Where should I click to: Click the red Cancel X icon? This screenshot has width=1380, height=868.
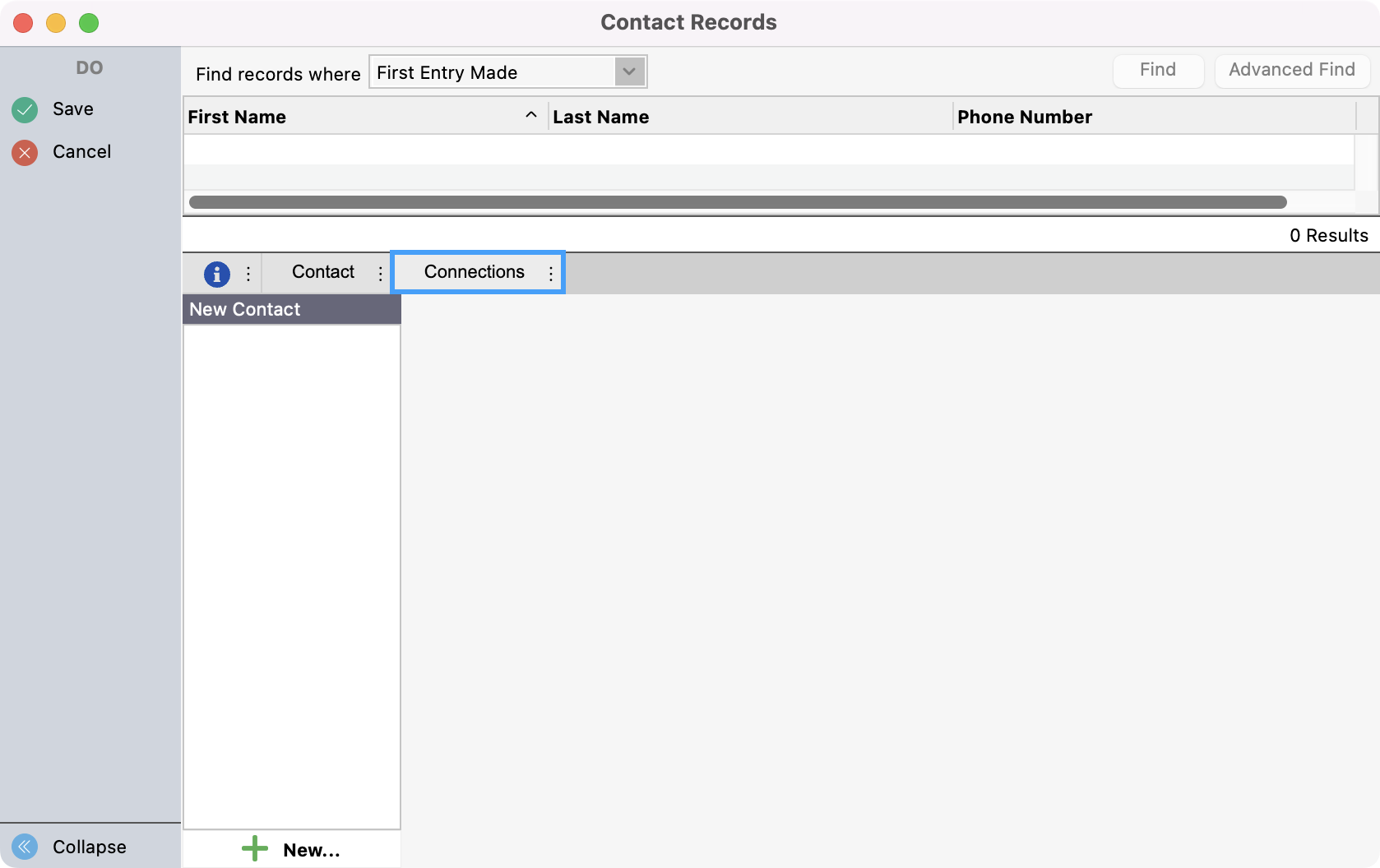[25, 152]
